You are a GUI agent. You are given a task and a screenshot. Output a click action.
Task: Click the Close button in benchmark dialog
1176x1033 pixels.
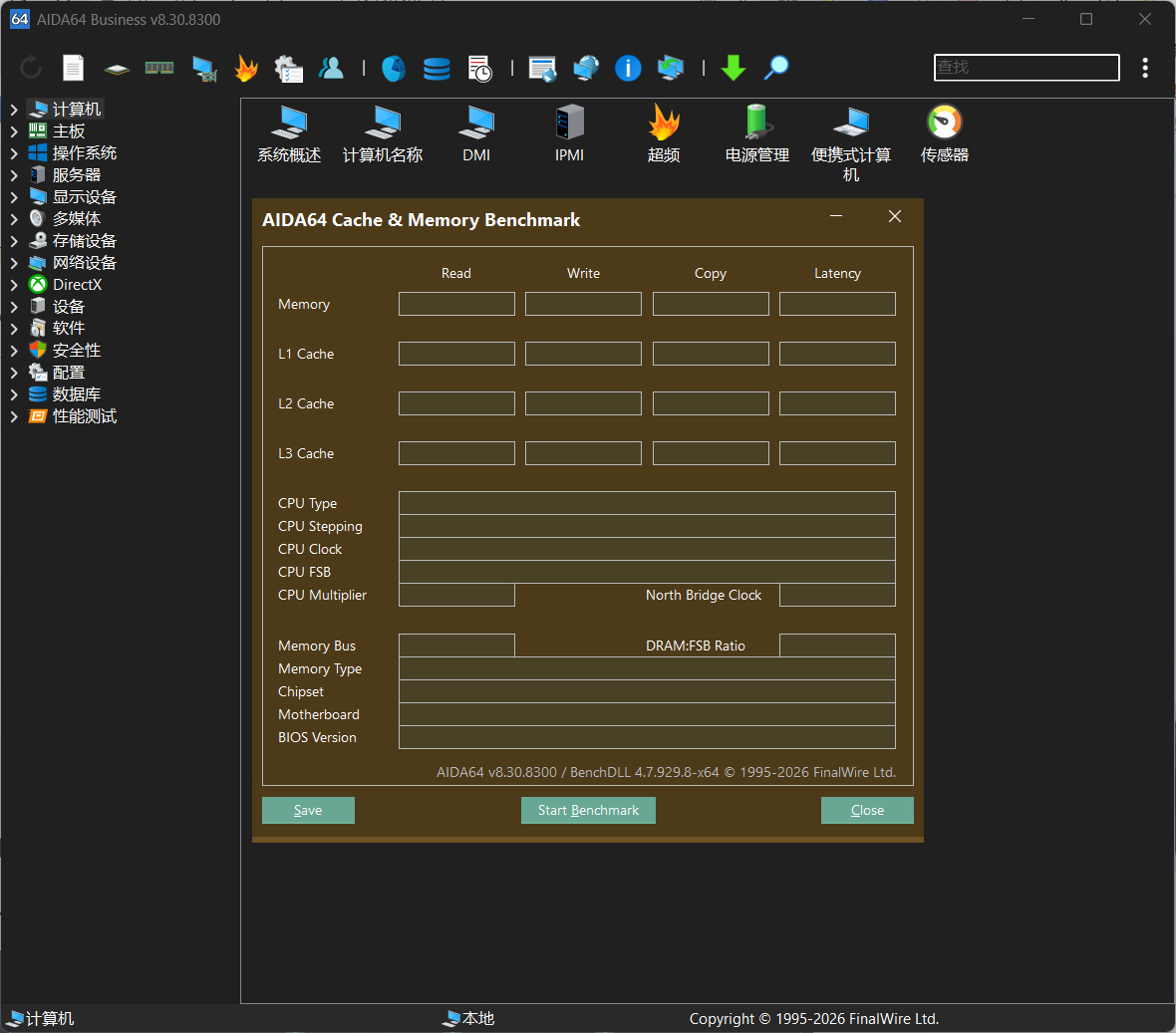[x=867, y=810]
